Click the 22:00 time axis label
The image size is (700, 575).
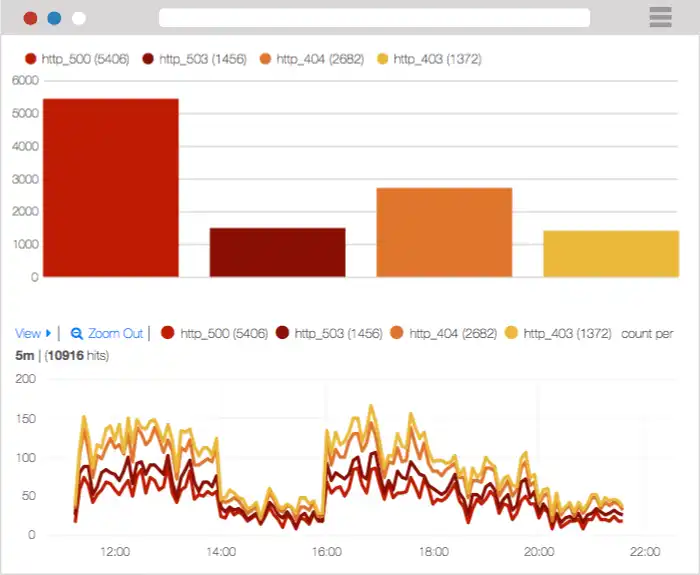pos(645,552)
